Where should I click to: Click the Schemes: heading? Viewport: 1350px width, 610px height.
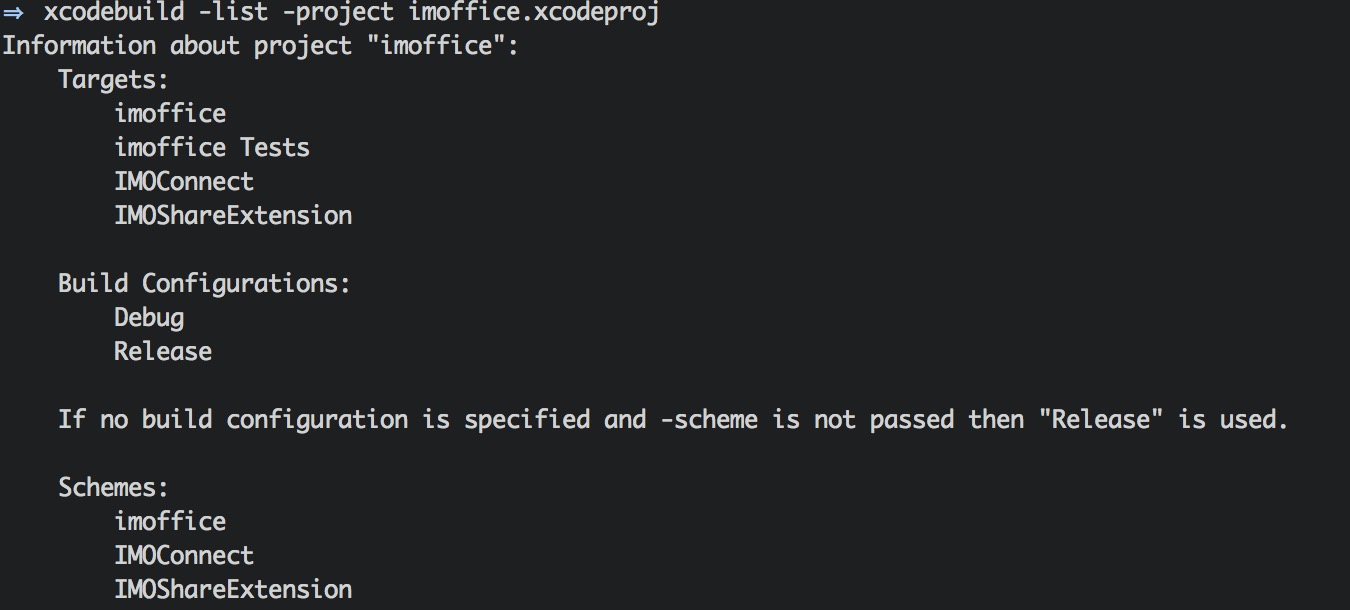coord(114,487)
